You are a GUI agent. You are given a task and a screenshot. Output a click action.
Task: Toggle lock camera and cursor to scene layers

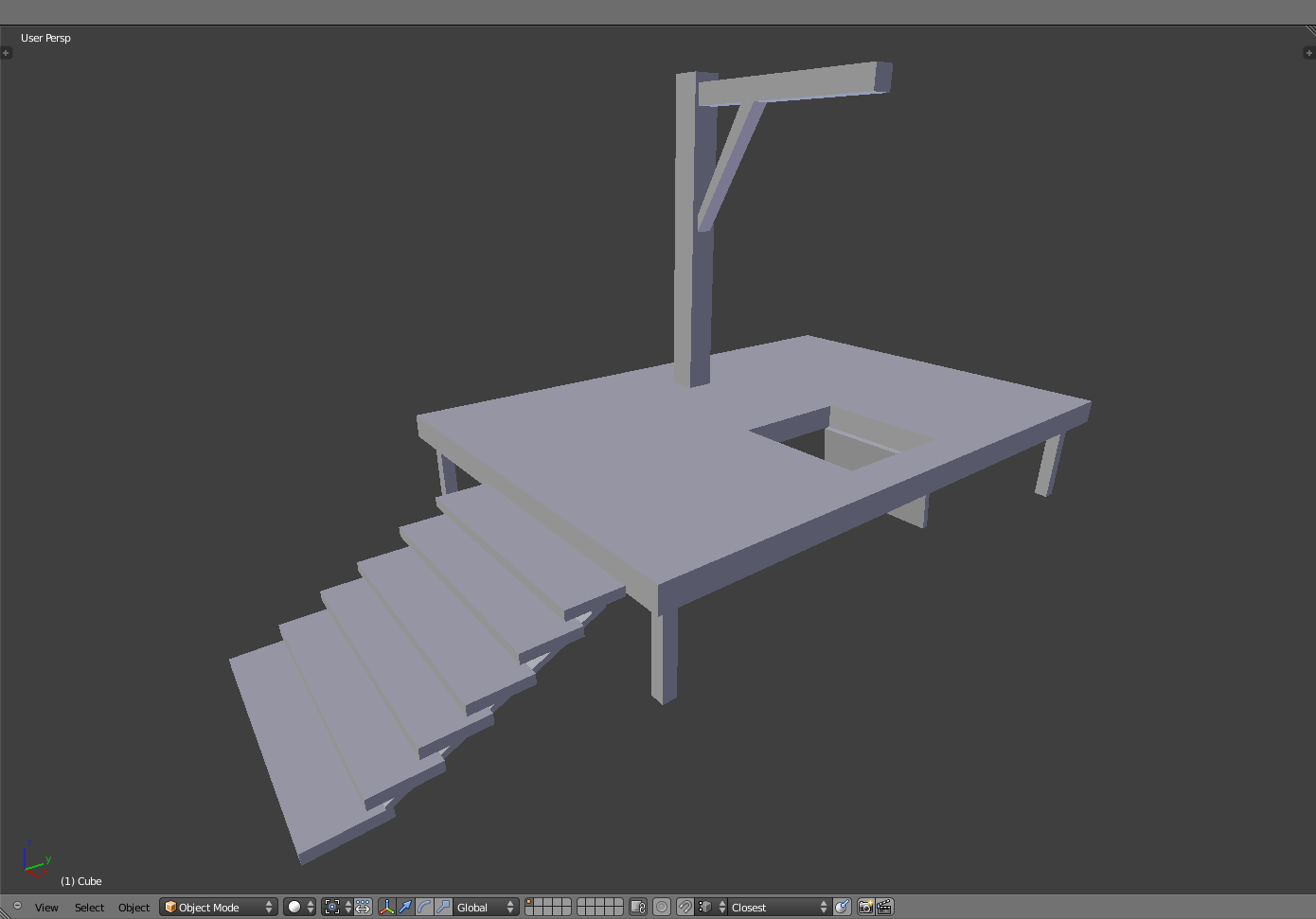click(638, 907)
